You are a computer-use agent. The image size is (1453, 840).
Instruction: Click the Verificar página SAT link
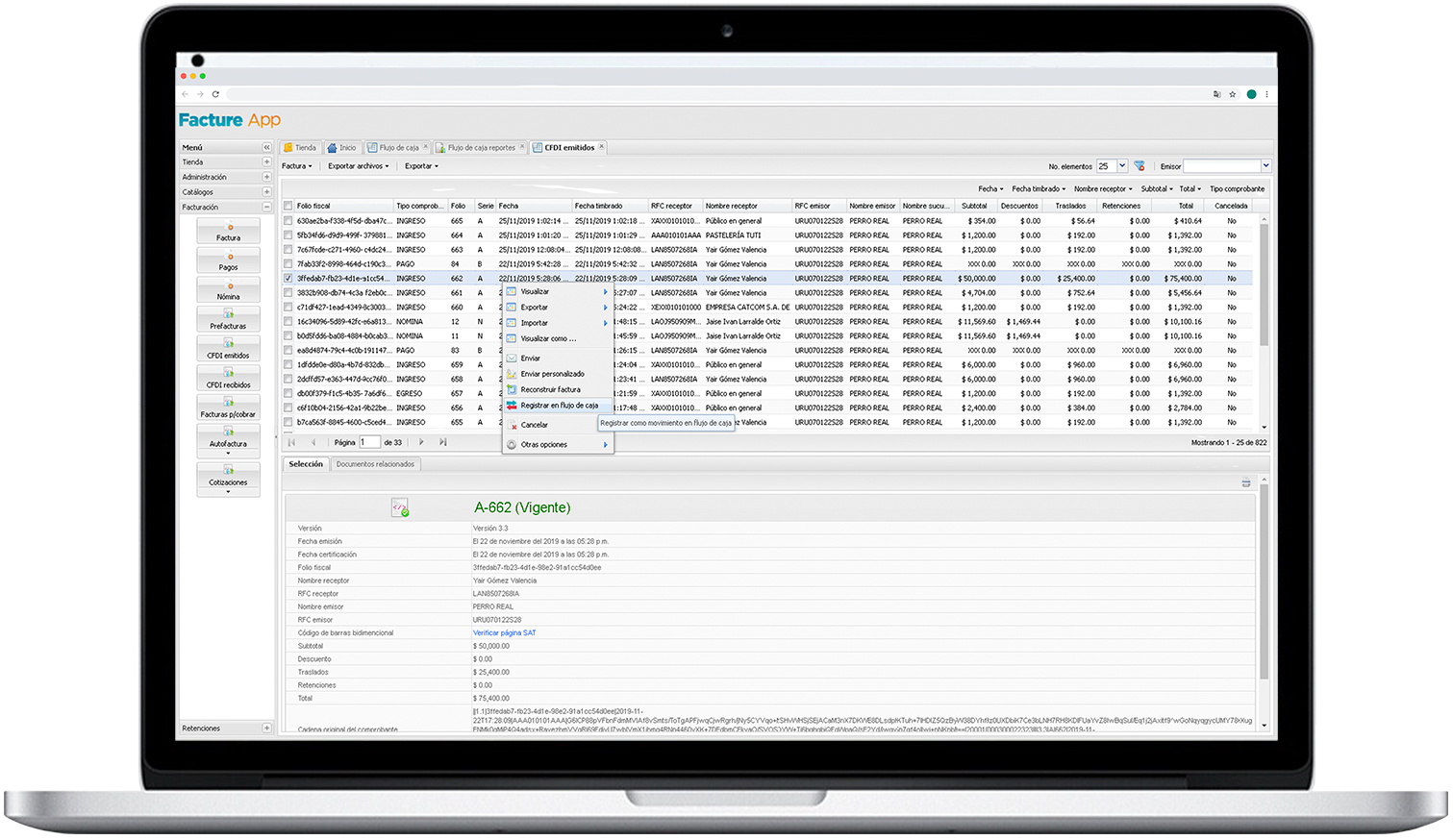[x=504, y=633]
